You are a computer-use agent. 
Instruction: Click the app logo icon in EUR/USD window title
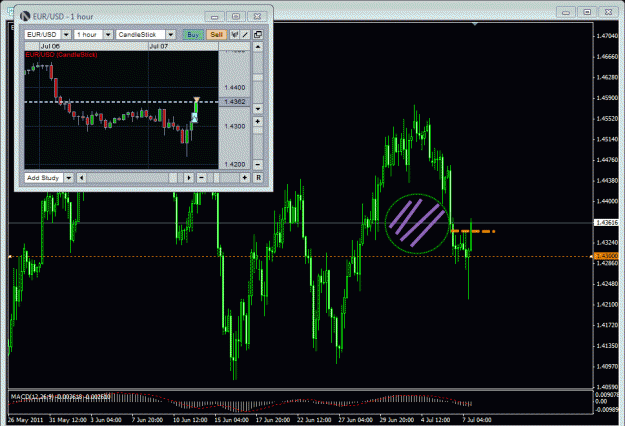pos(25,16)
